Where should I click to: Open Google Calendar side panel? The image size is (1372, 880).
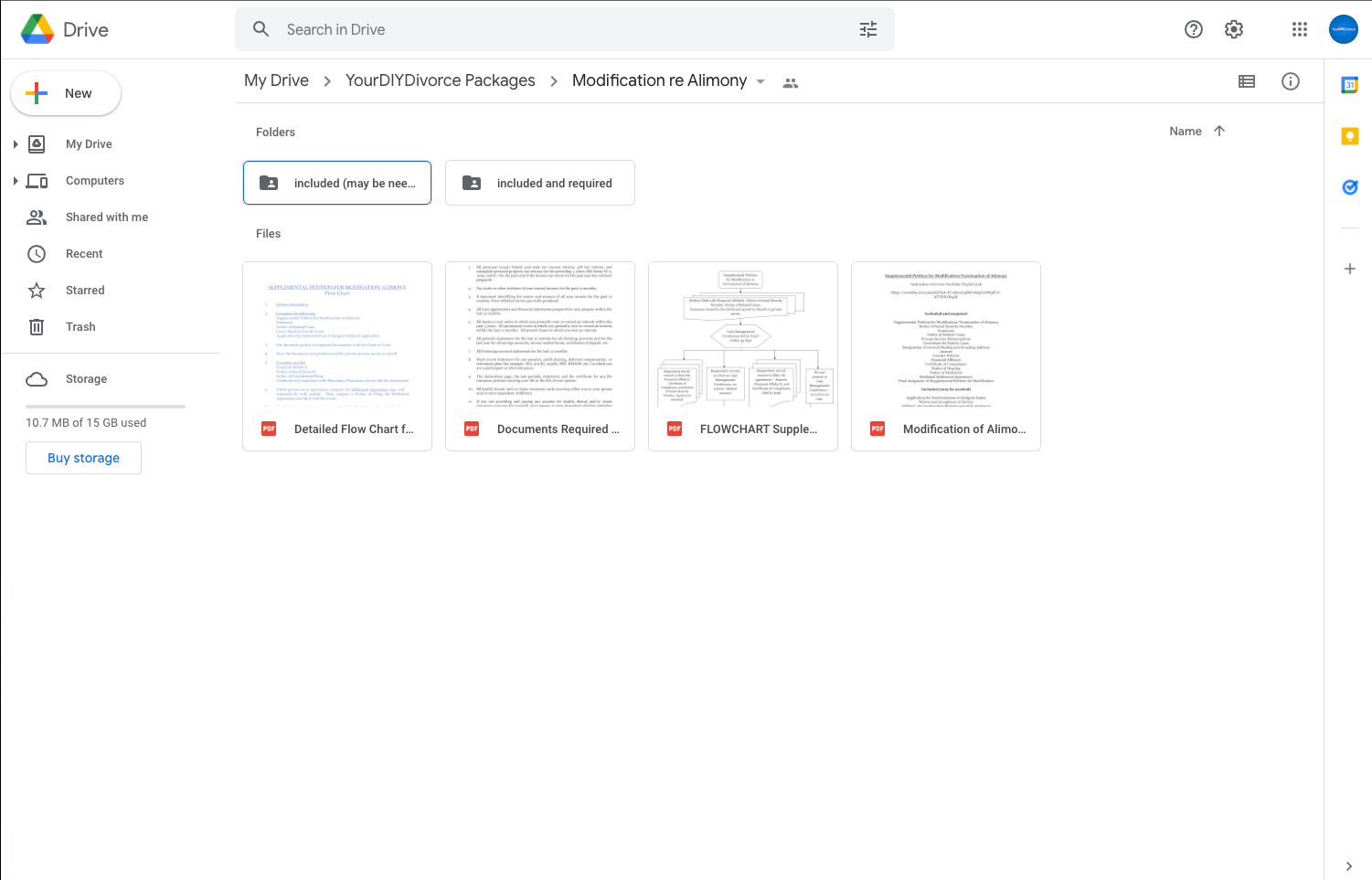click(x=1350, y=85)
